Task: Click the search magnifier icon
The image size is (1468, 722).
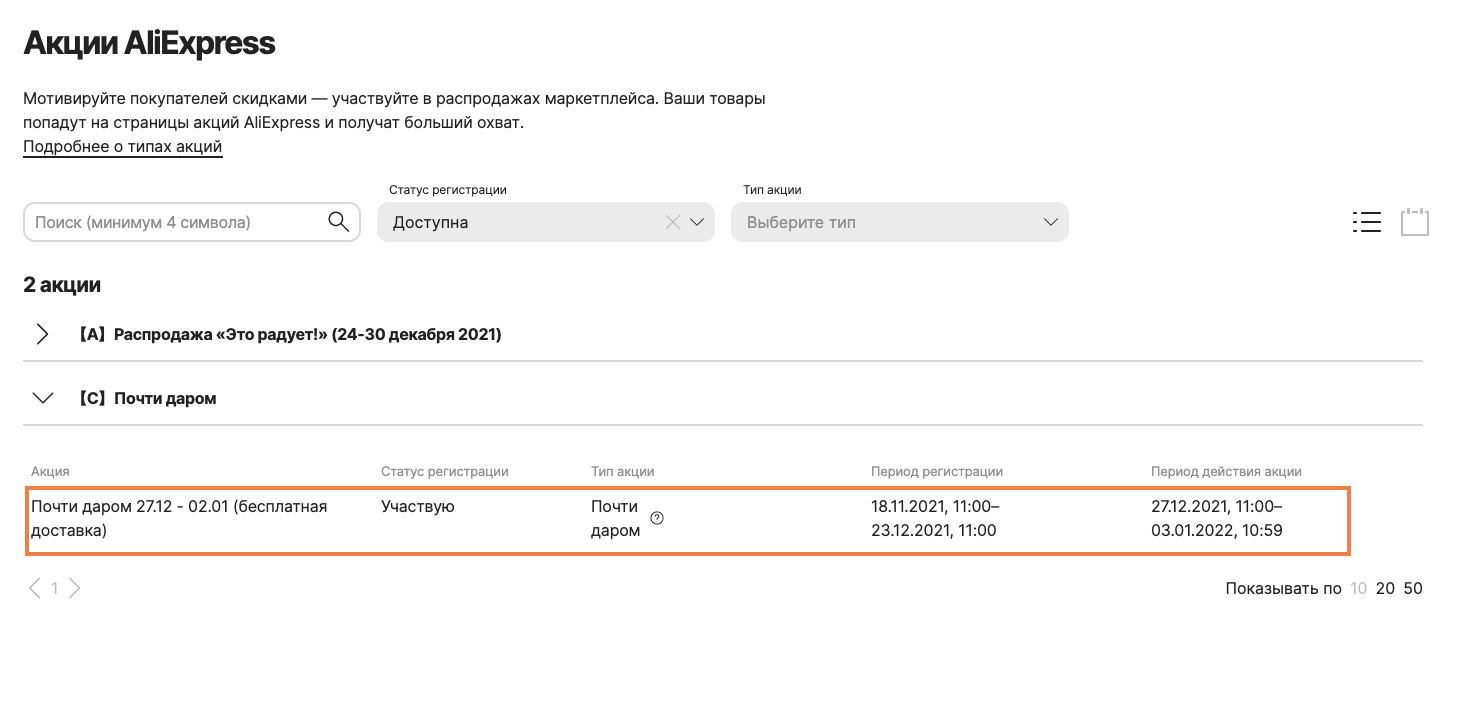Action: pos(338,222)
